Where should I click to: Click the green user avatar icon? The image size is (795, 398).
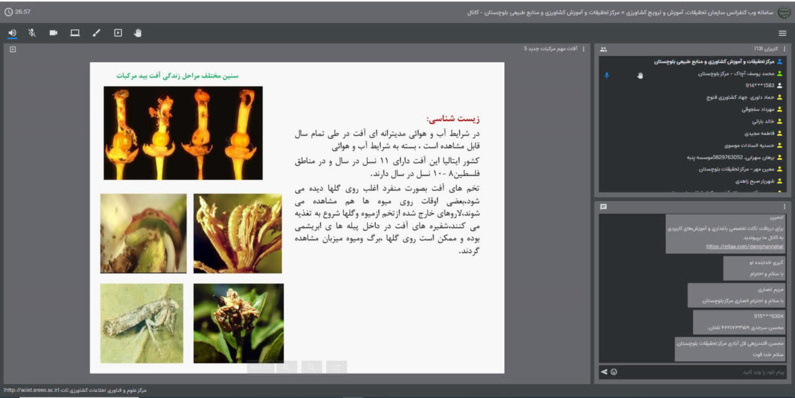coord(780,74)
